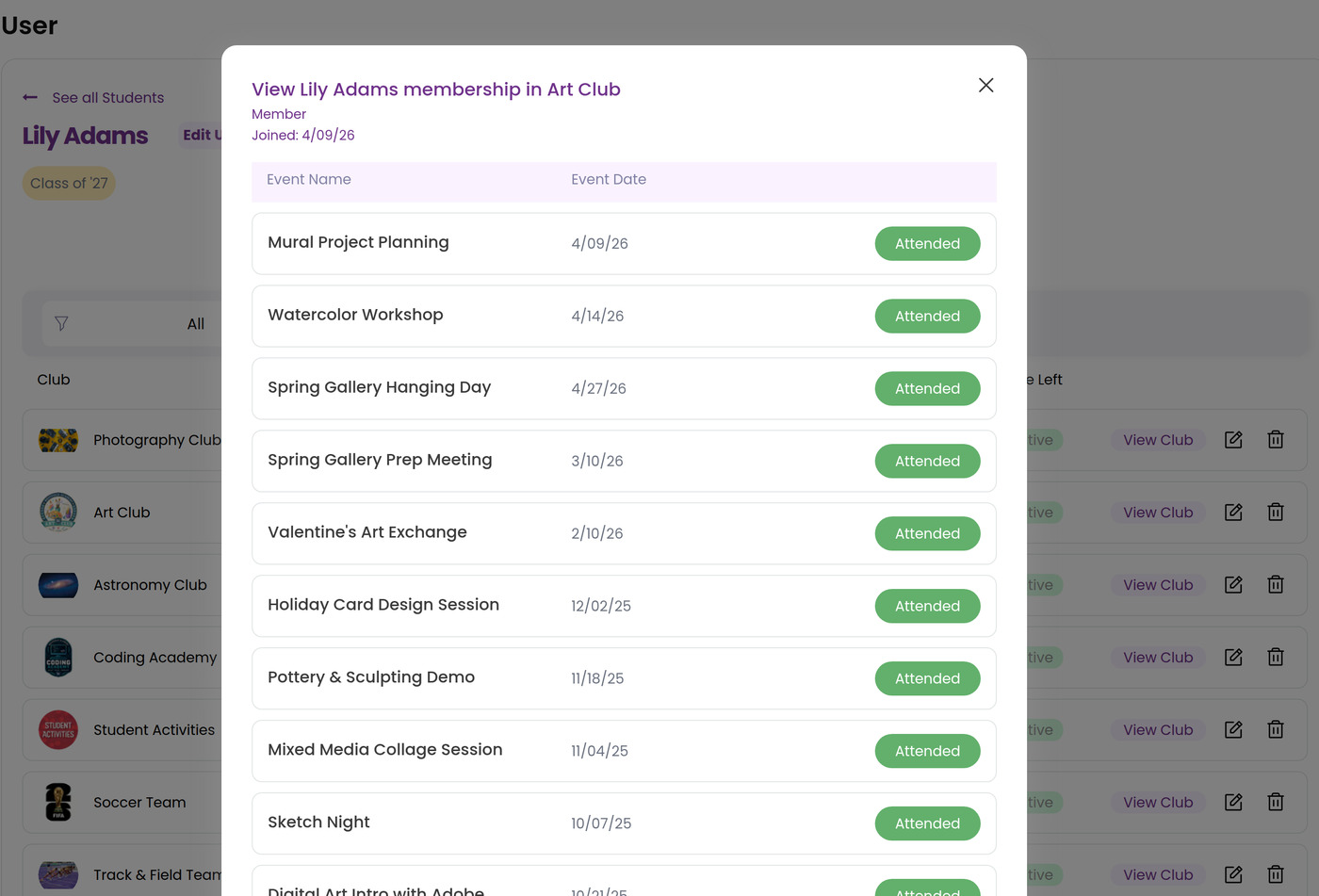Click the 4/27/26 event date

(x=598, y=388)
